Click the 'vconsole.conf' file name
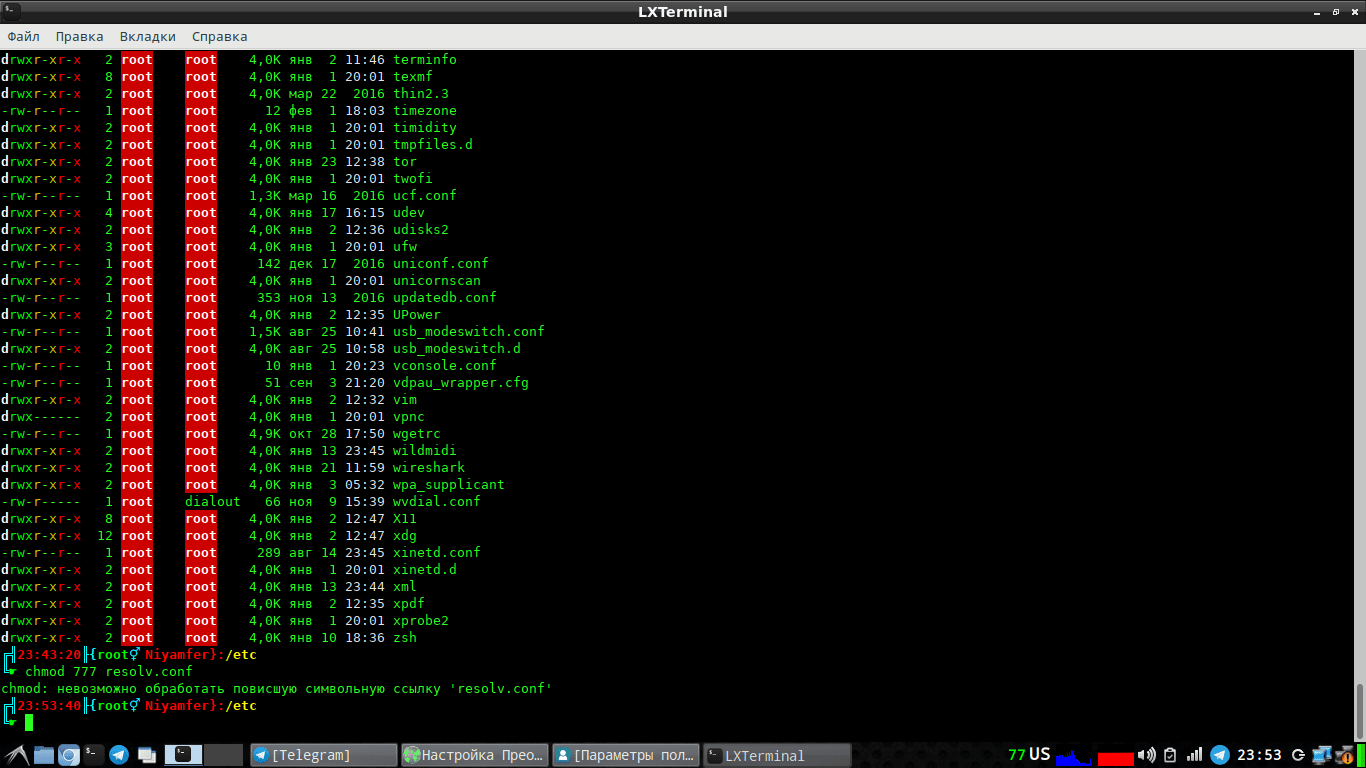This screenshot has width=1366, height=768. pyautogui.click(x=444, y=365)
